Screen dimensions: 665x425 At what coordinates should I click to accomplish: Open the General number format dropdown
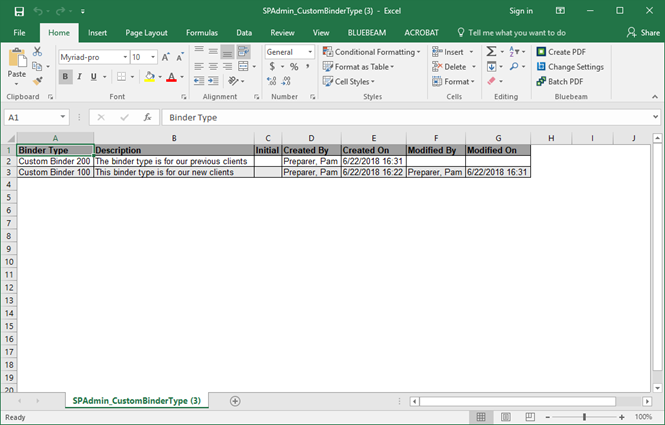coord(310,52)
